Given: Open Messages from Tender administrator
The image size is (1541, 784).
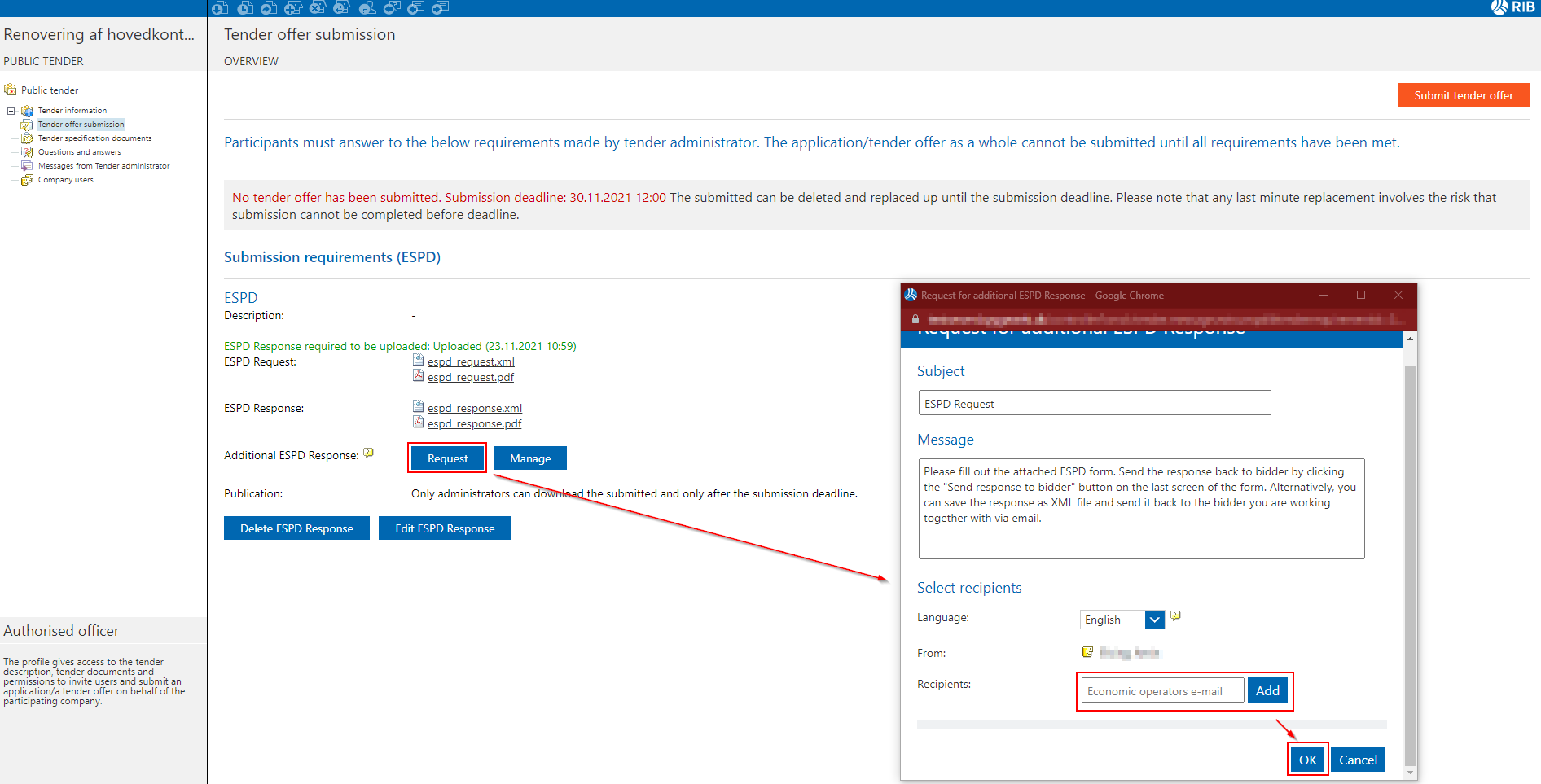Looking at the screenshot, I should coord(103,166).
